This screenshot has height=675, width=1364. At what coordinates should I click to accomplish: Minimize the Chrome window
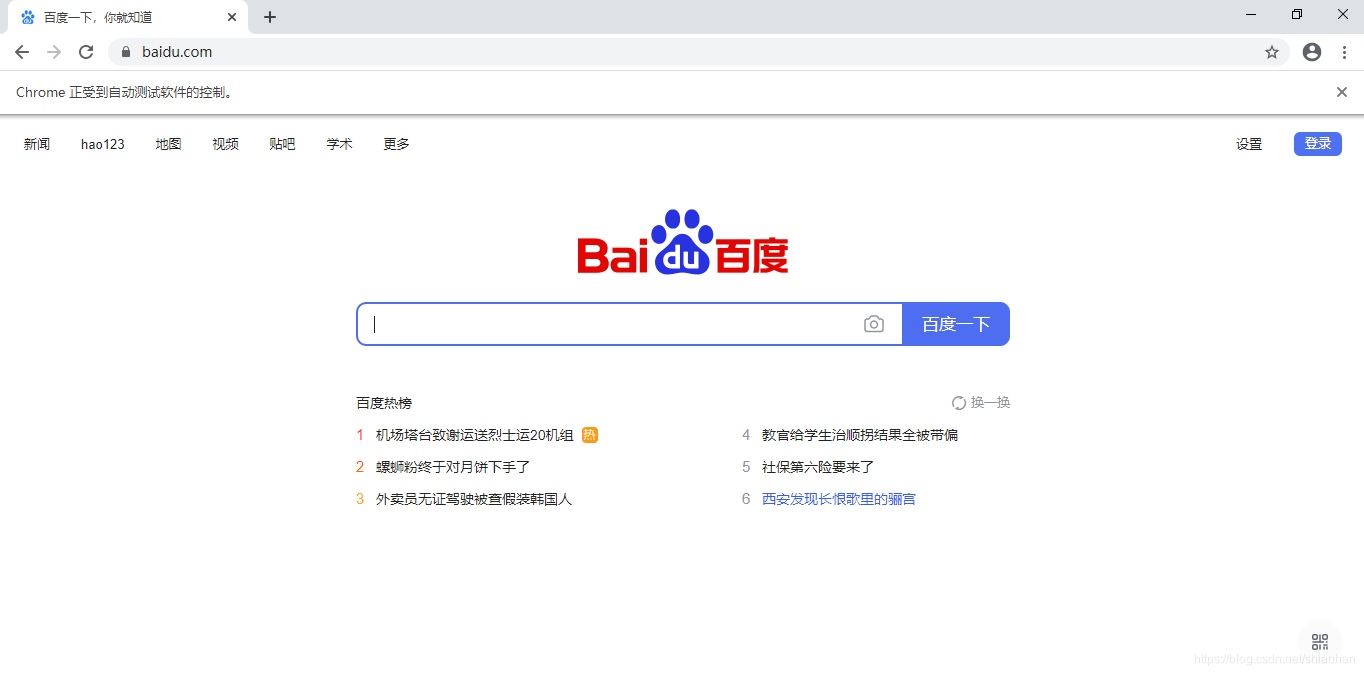1251,14
